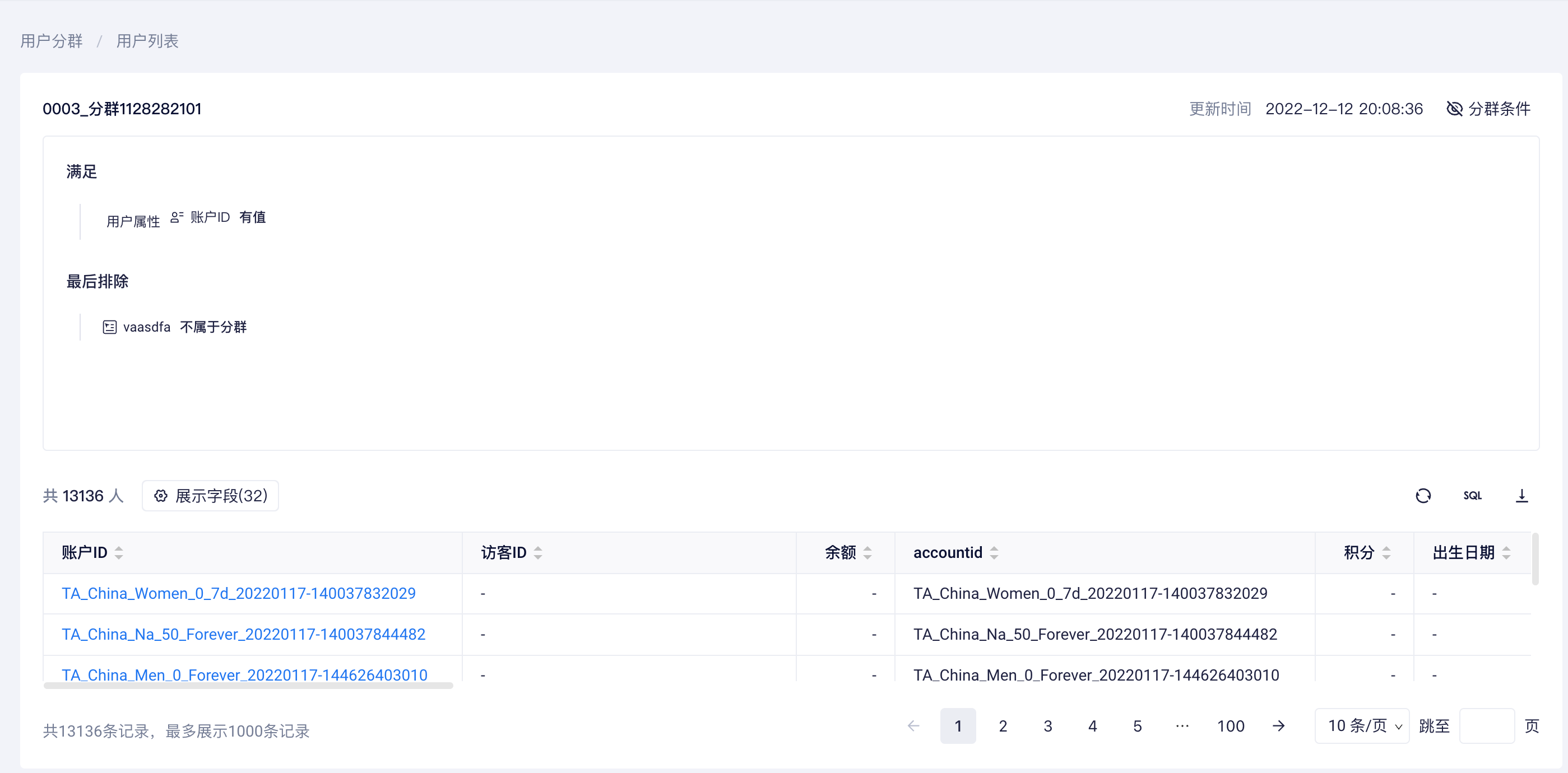Click the 跳至 page number input

(x=1486, y=725)
